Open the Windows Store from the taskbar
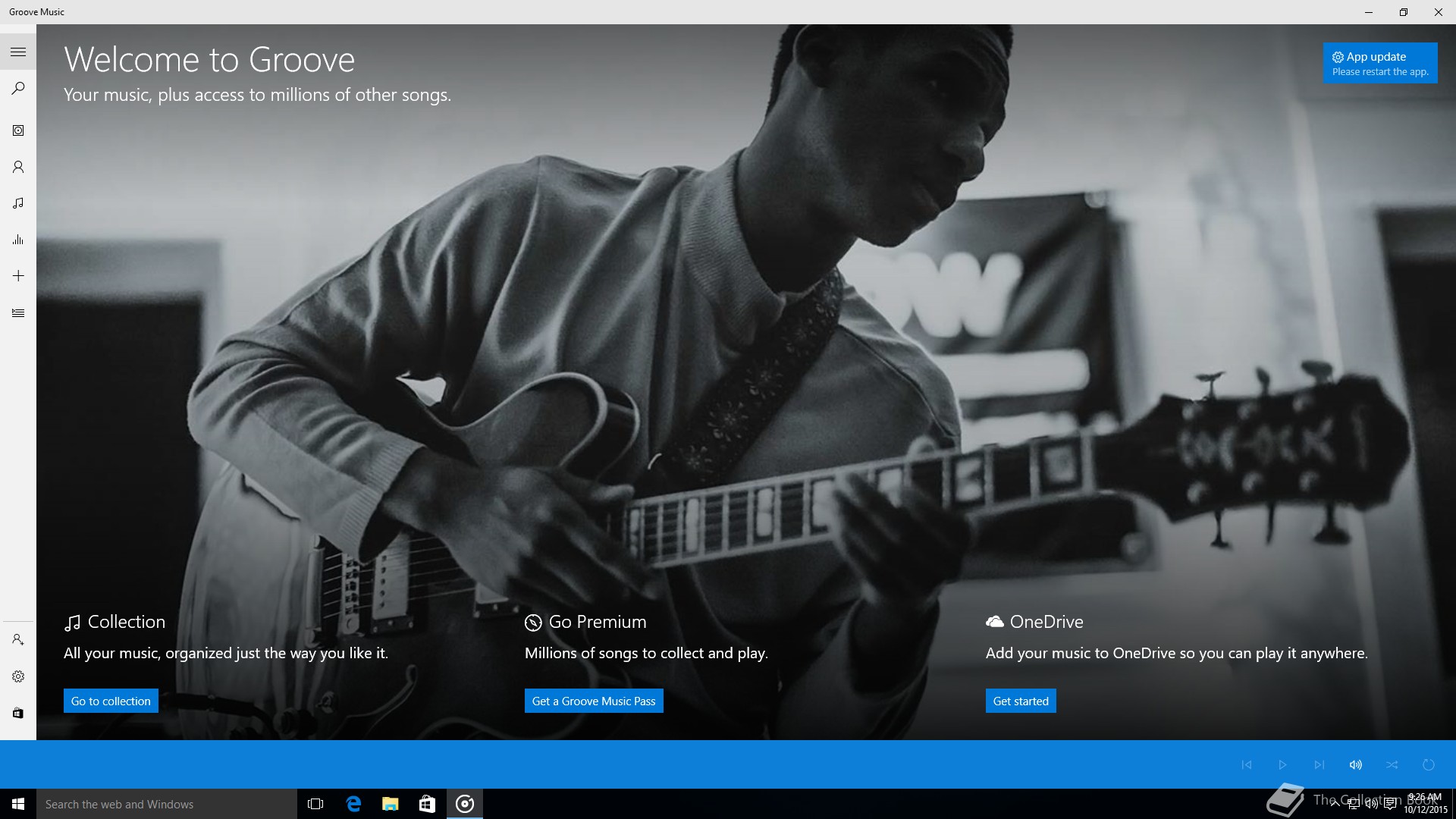1456x819 pixels. point(428,804)
